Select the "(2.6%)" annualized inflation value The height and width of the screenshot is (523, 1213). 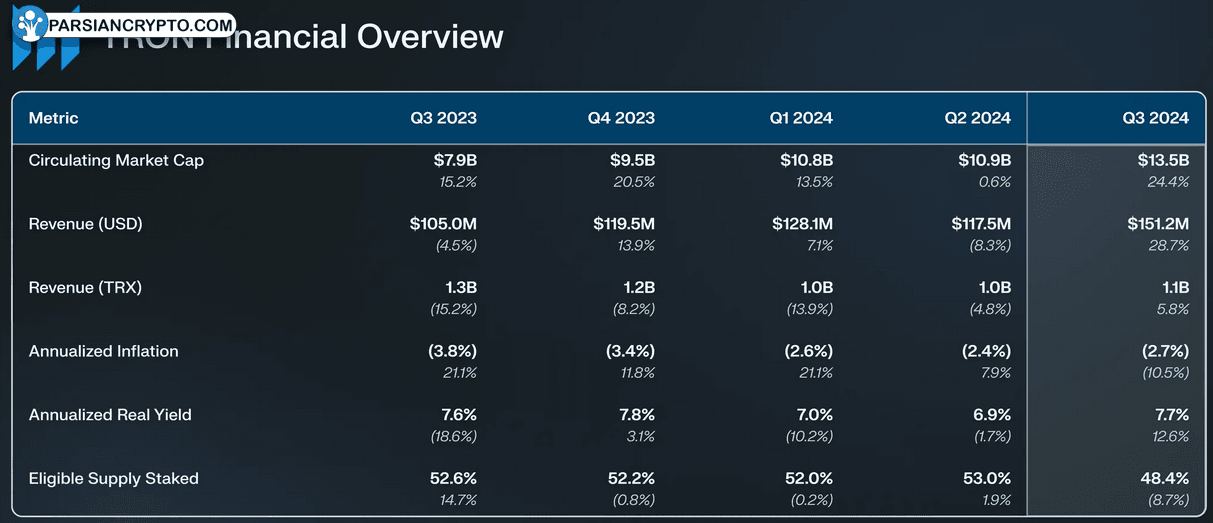(806, 352)
